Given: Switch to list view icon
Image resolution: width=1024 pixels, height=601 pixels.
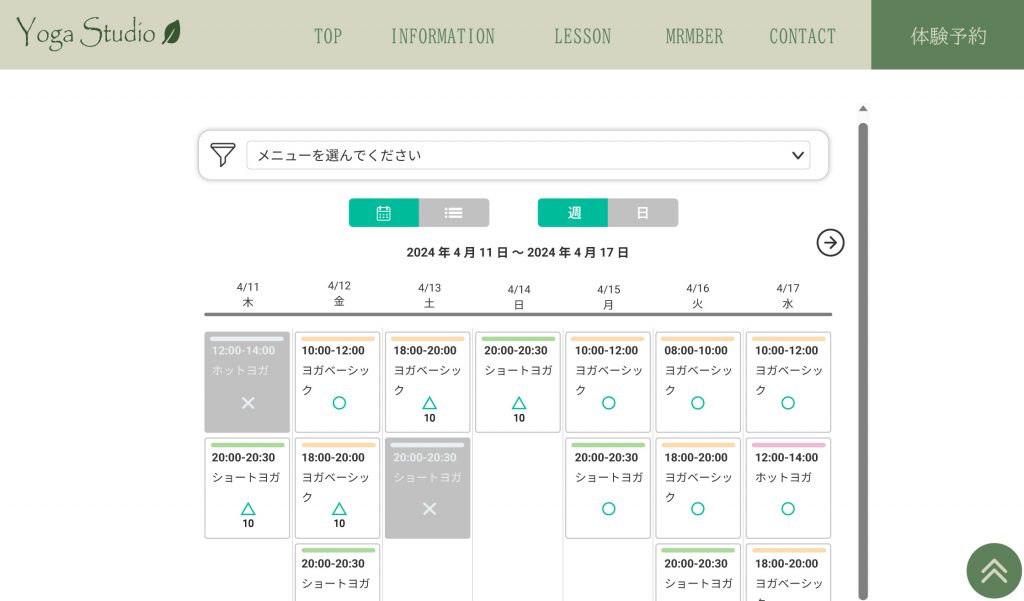Looking at the screenshot, I should 454,213.
